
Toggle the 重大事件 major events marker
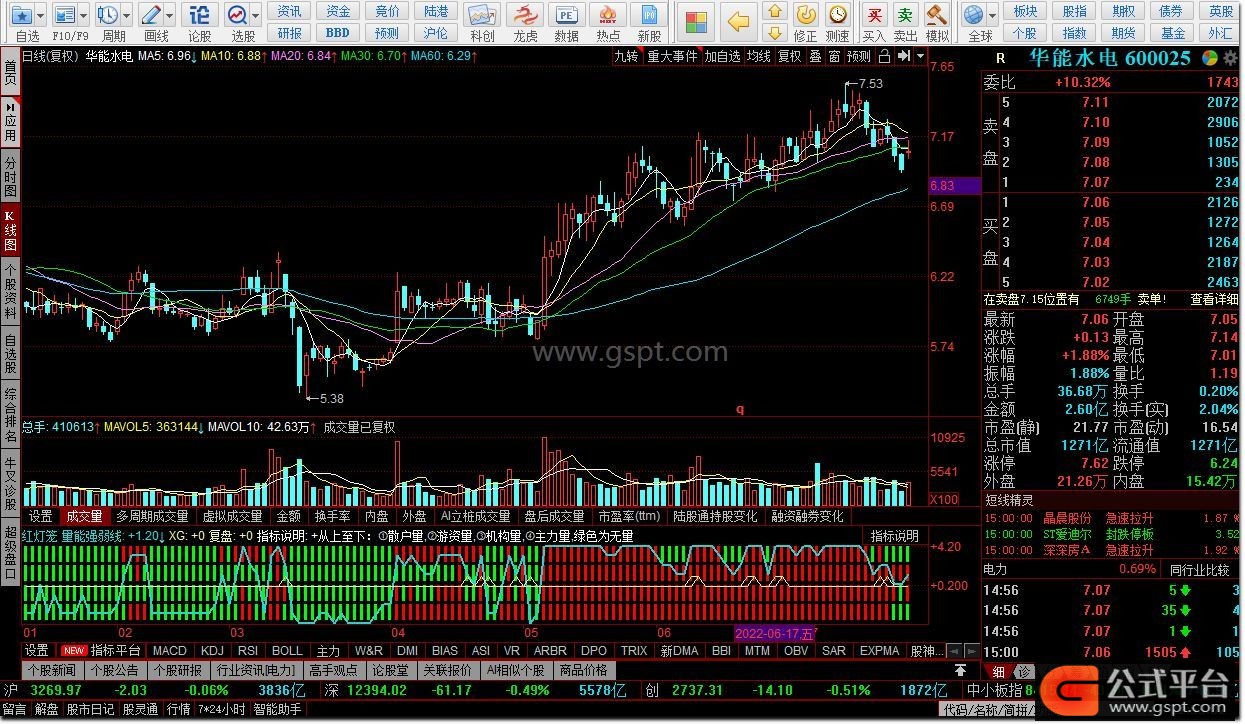point(672,57)
